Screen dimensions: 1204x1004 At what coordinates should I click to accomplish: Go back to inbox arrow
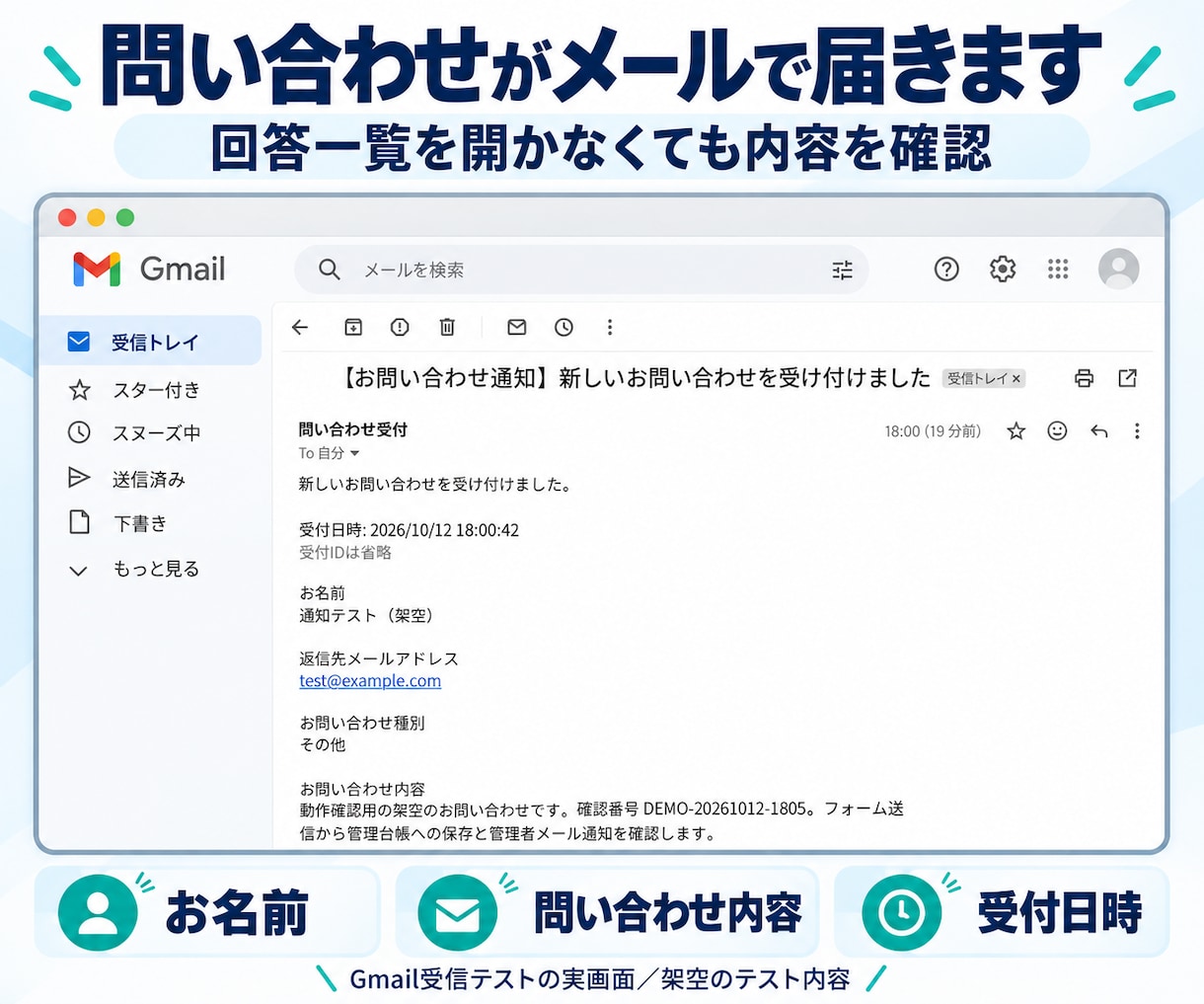click(x=300, y=327)
